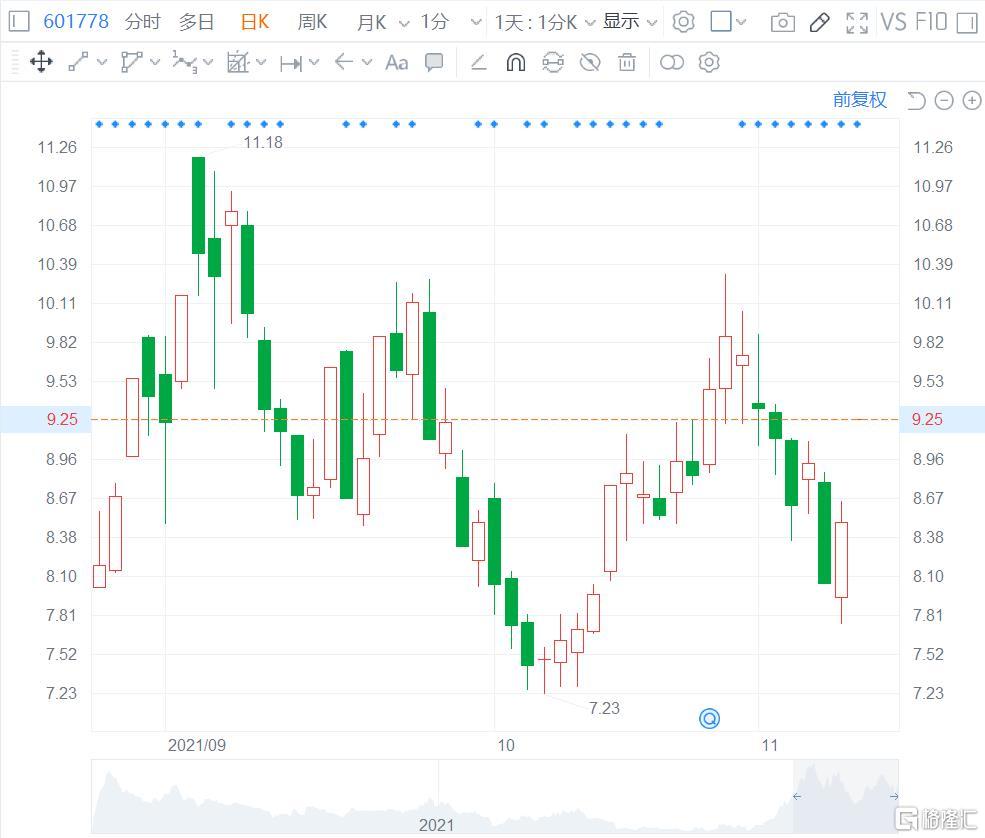The image size is (985, 838).
Task: Expand the polygon shape tool dropdown
Action: [155, 62]
